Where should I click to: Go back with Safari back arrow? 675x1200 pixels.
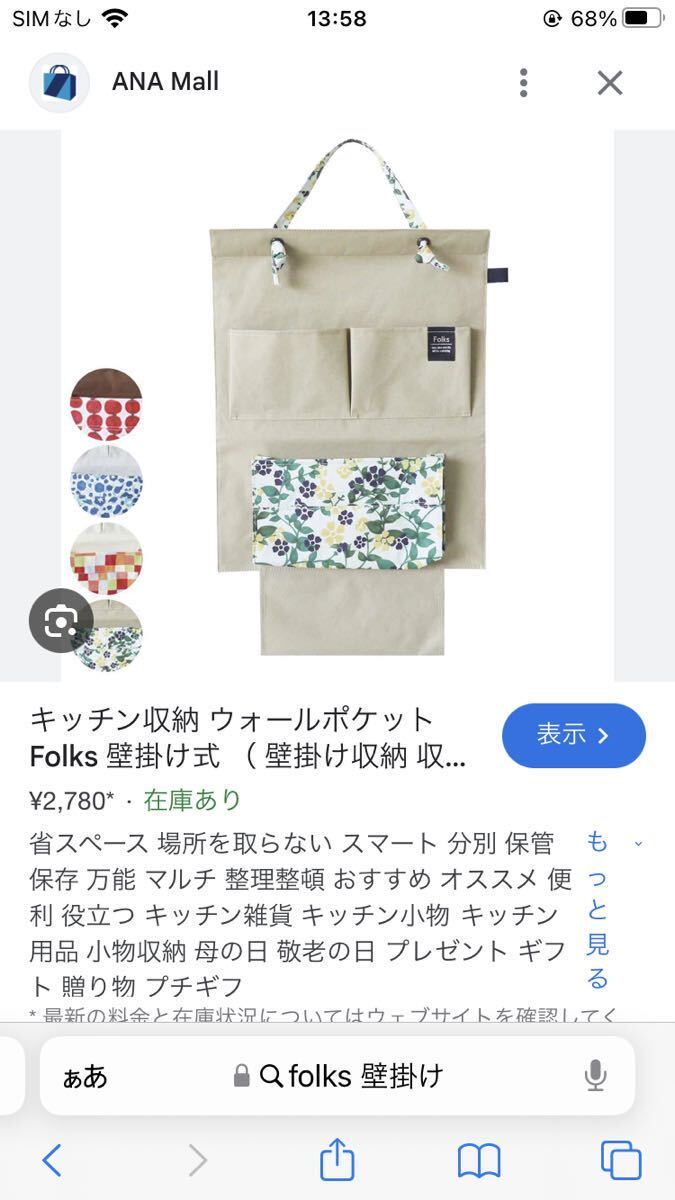[52, 1160]
